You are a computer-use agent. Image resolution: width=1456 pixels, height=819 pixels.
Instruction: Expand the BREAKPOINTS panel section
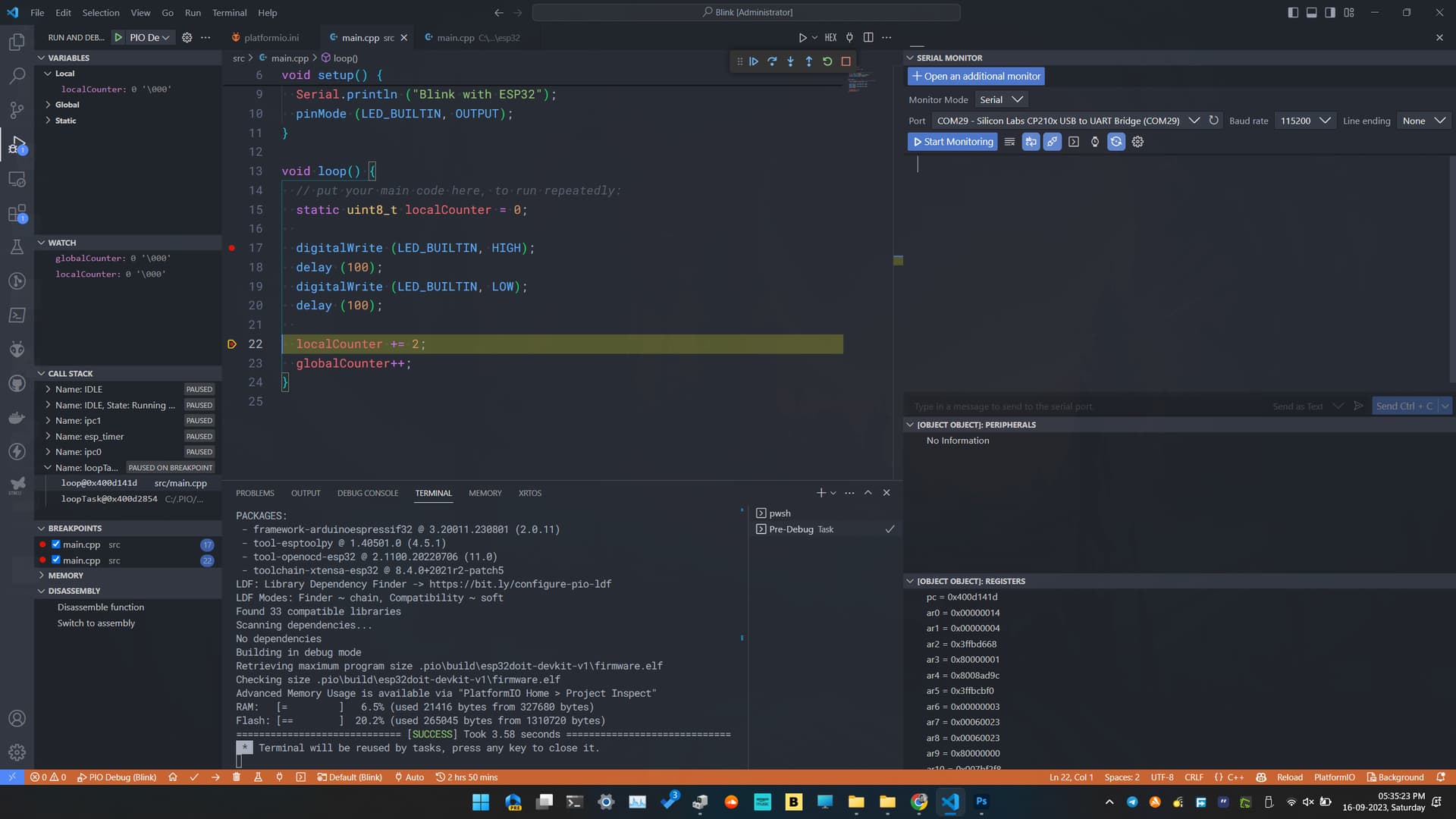coord(42,528)
